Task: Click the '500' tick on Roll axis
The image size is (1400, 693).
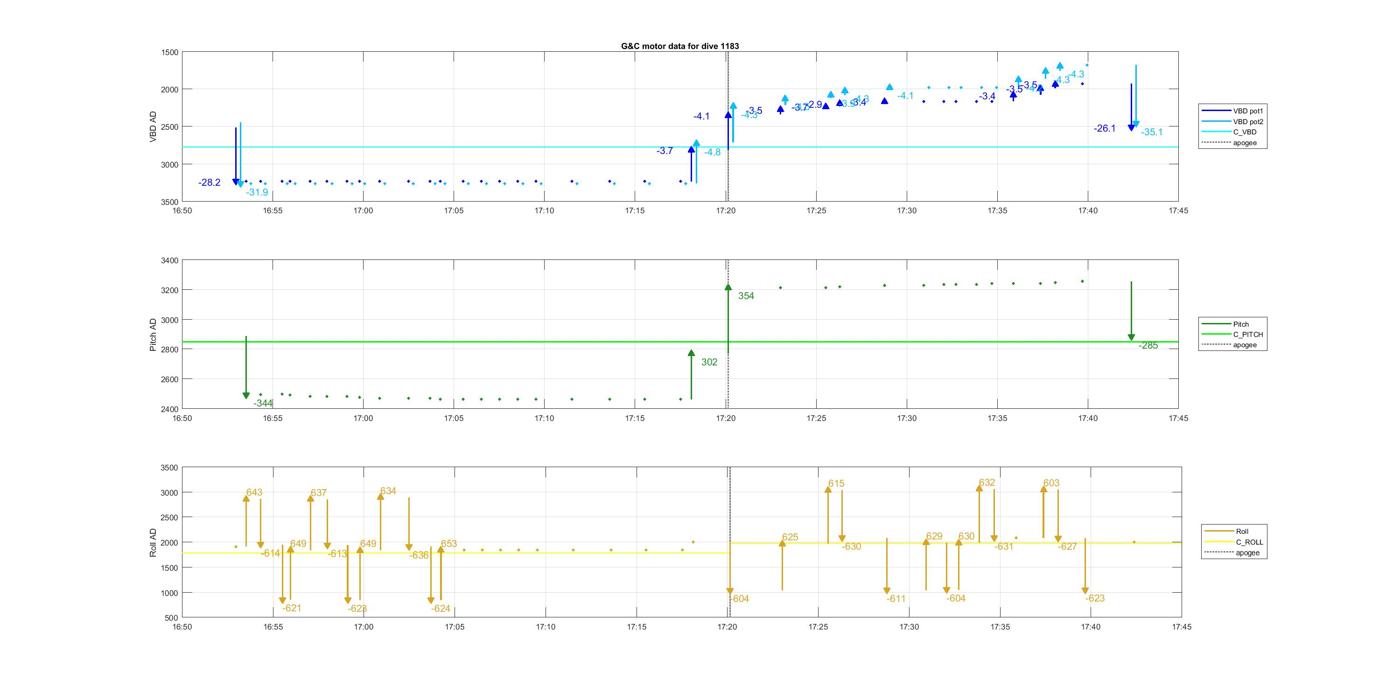Action: (x=172, y=618)
